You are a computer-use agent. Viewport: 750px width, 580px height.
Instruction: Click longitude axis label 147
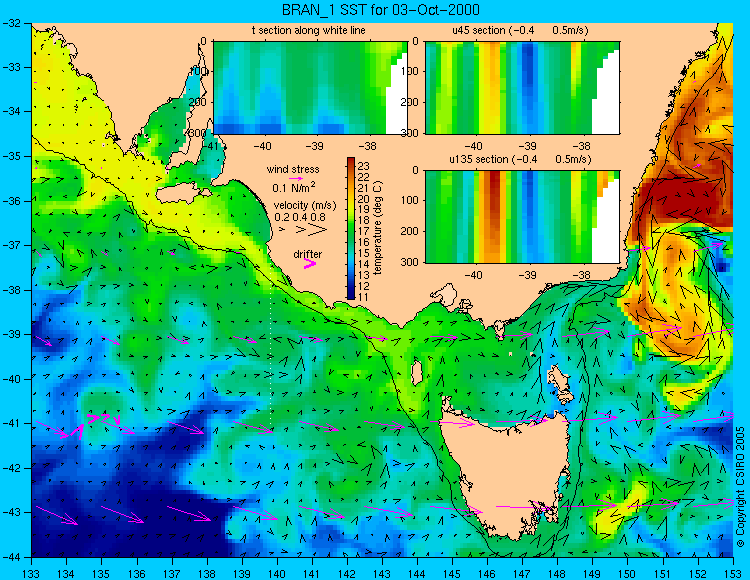point(522,574)
